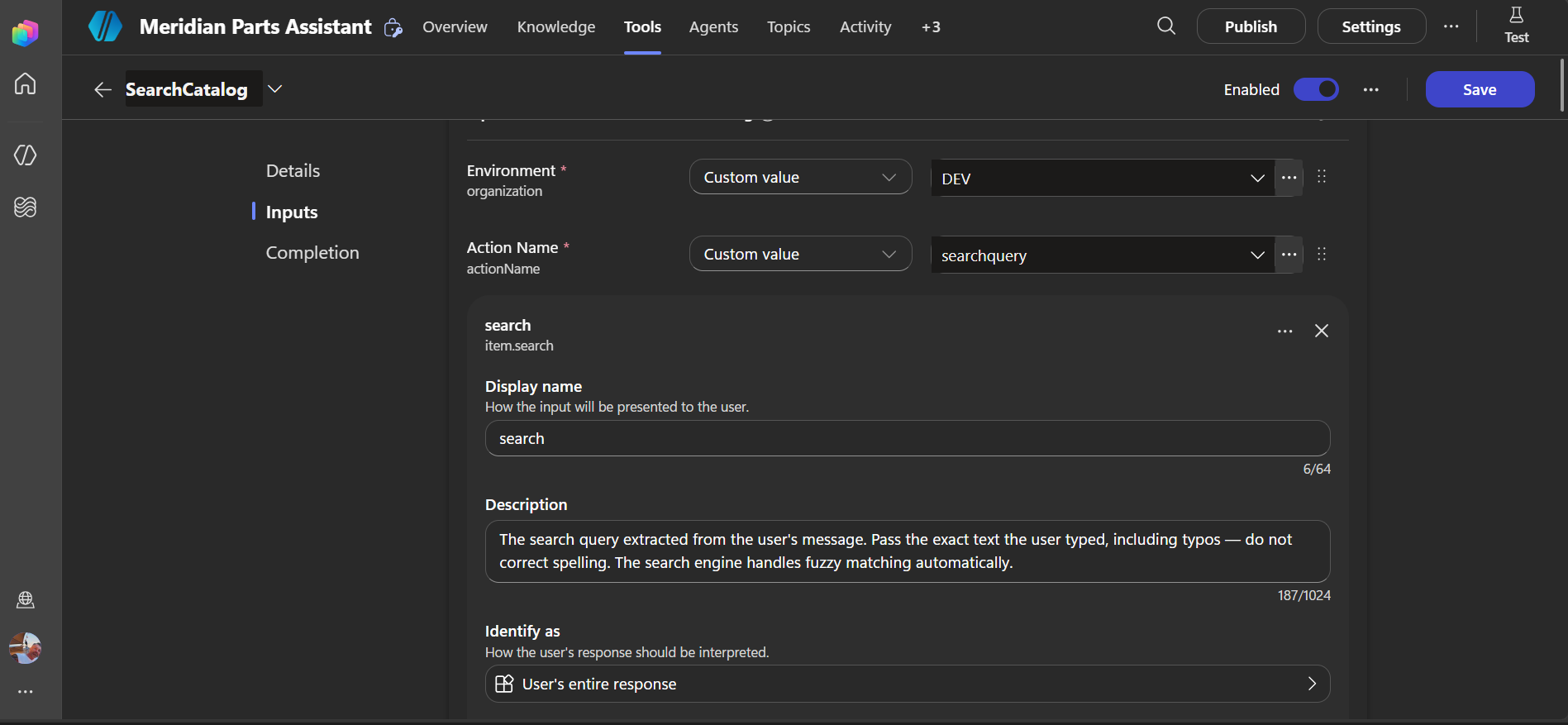Screen dimensions: 1568x725
Task: Click the search magnifier icon in header
Action: [1166, 26]
